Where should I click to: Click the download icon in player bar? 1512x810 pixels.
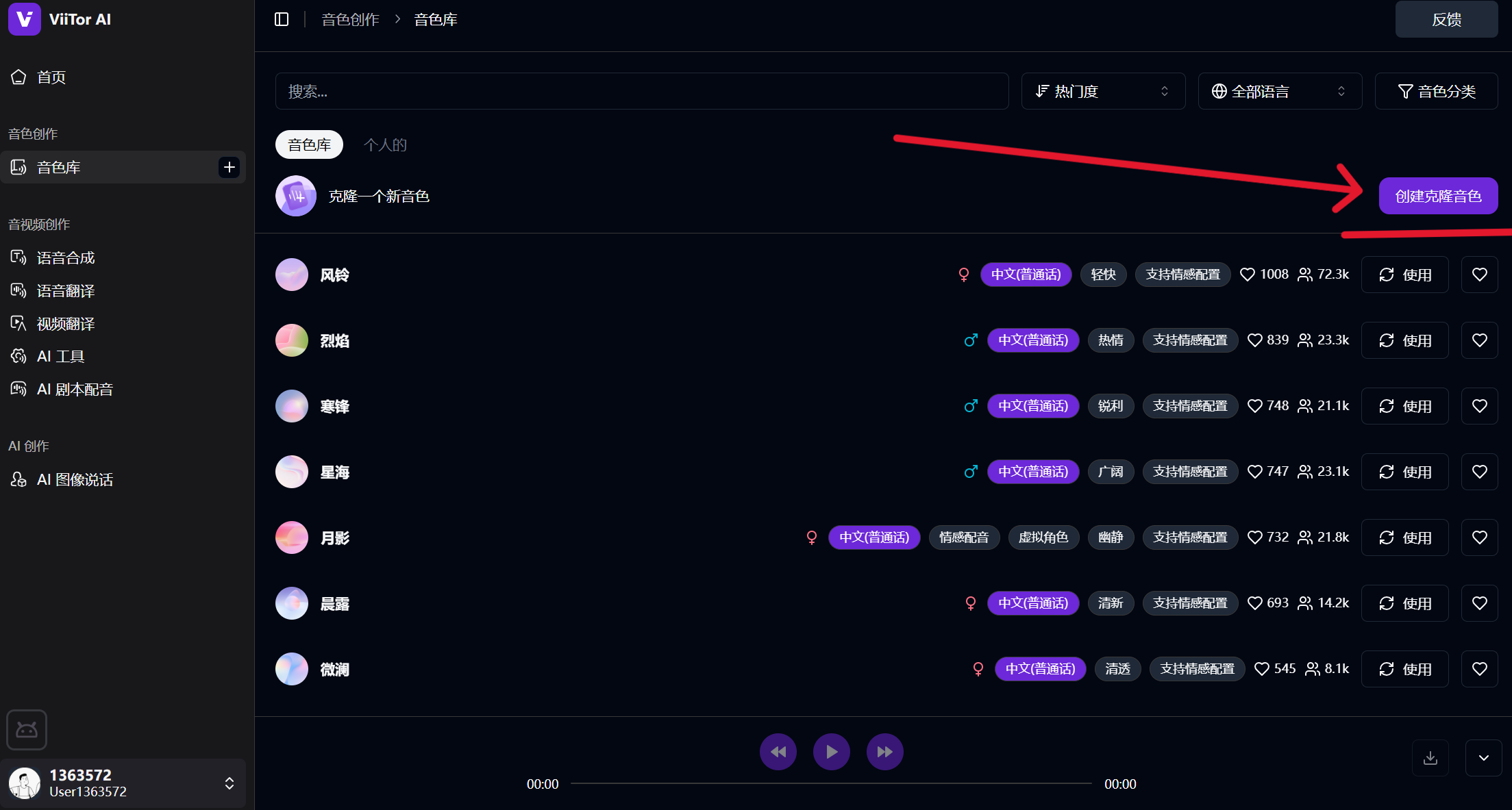click(x=1430, y=758)
